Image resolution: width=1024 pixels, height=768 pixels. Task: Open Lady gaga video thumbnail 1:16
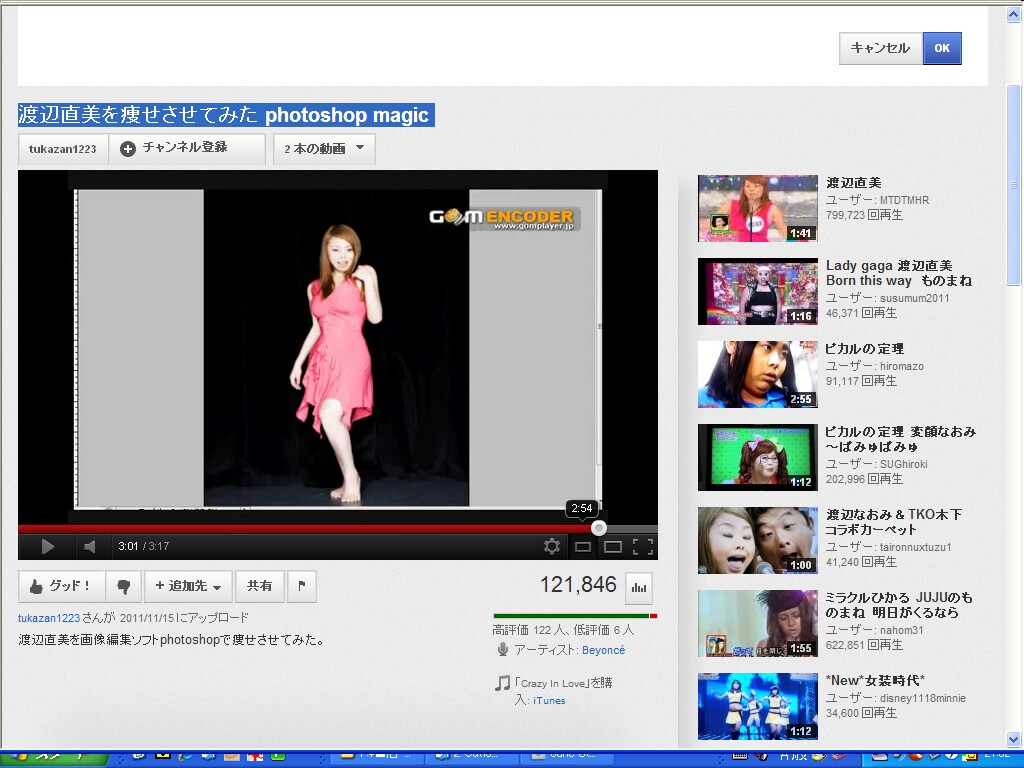[x=758, y=291]
